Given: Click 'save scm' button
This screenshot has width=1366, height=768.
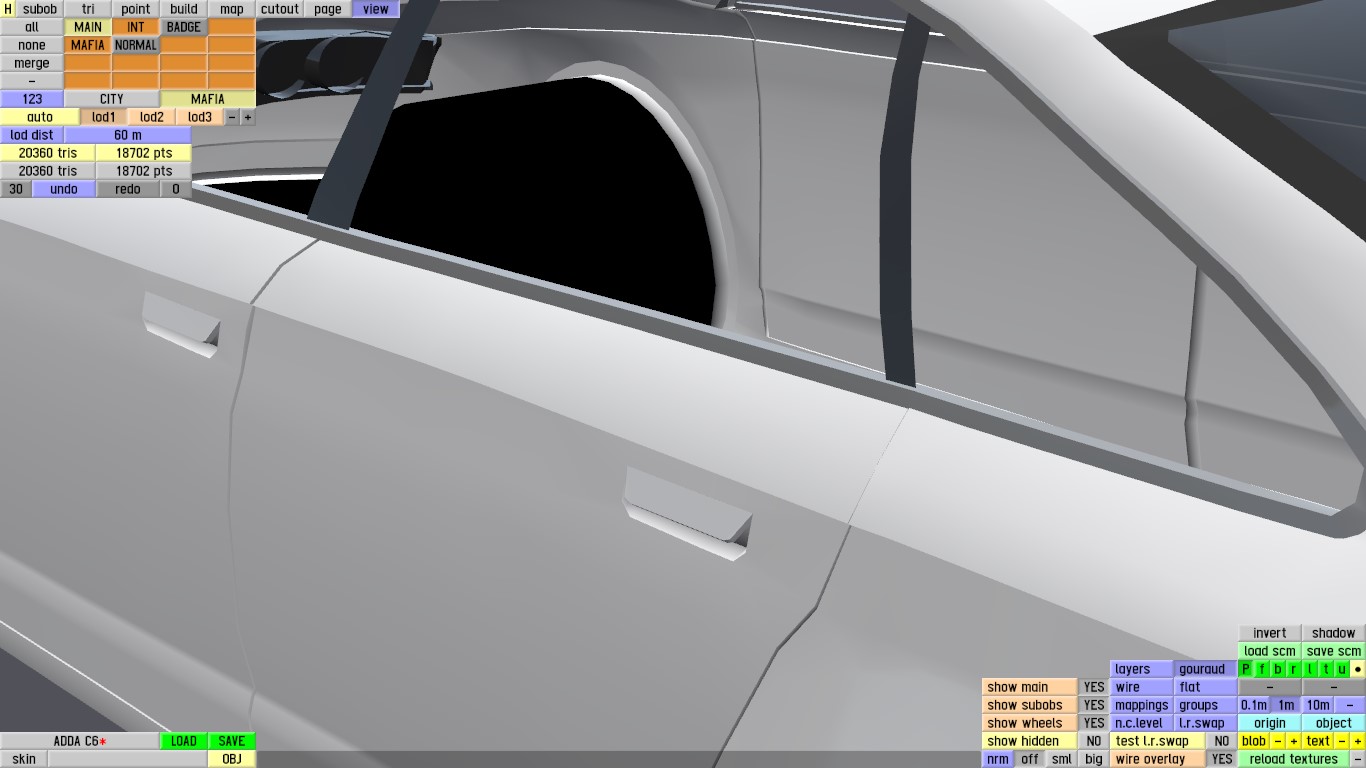Looking at the screenshot, I should tap(1334, 651).
